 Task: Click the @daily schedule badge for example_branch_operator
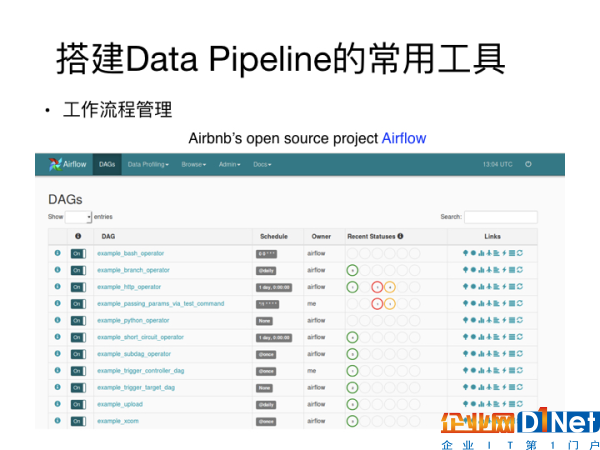(266, 271)
